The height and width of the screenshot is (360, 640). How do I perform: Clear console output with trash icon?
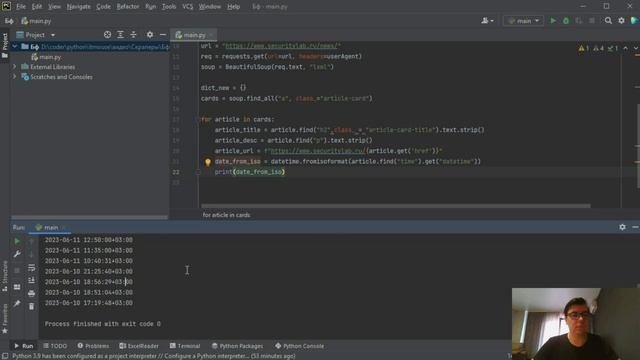(31, 306)
